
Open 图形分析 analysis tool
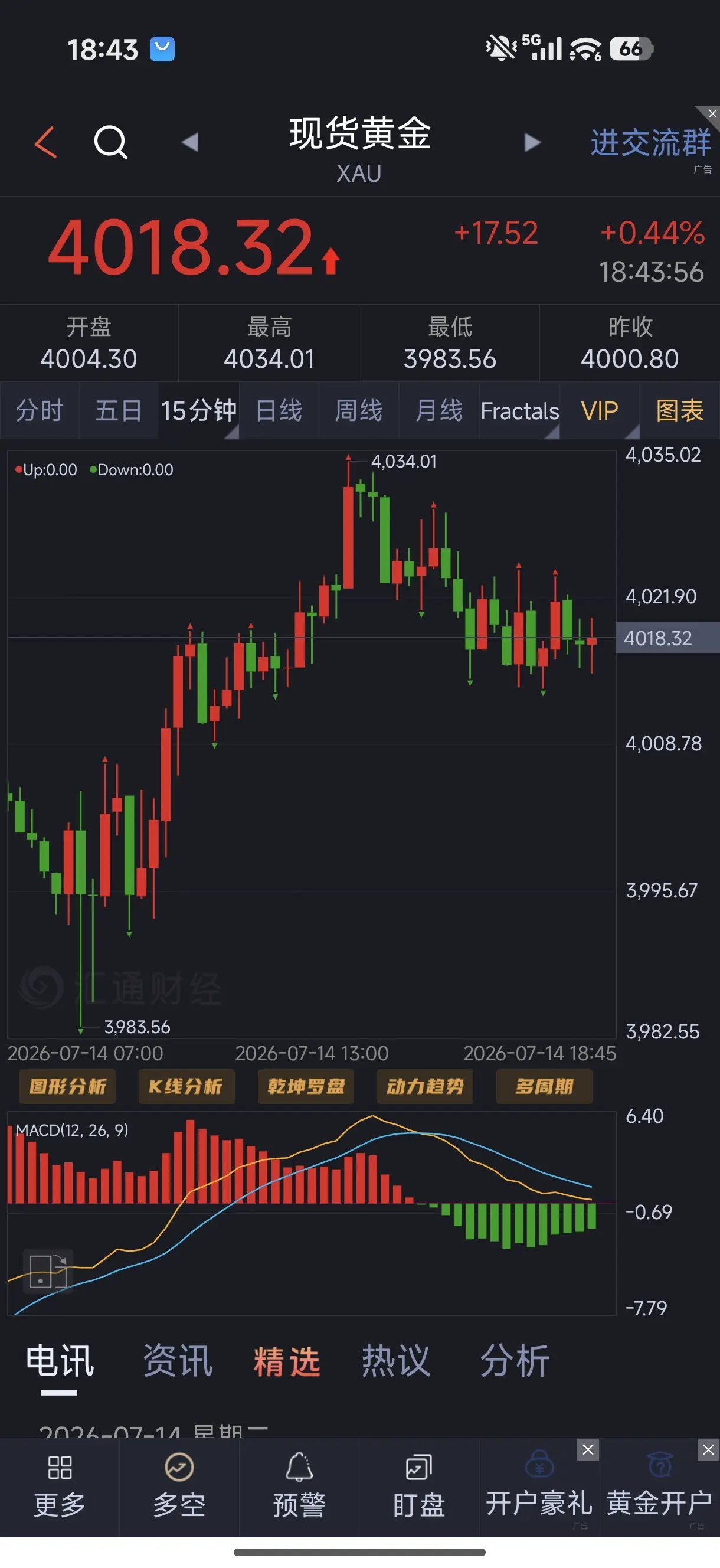[67, 1086]
